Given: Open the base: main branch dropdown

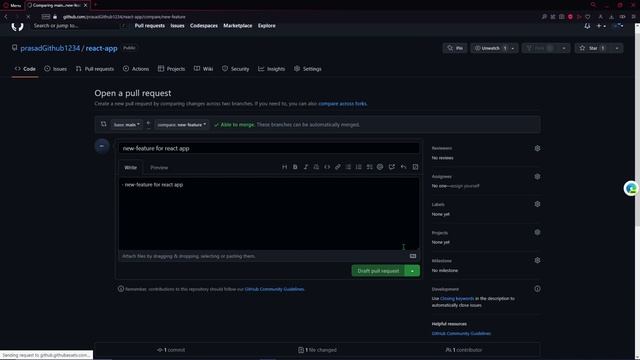Looking at the screenshot, I should point(127,124).
